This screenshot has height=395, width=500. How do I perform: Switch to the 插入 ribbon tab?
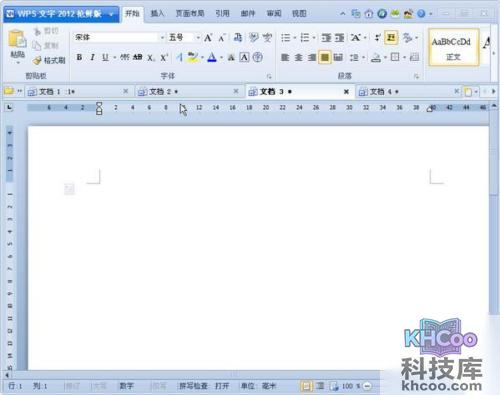click(x=157, y=14)
